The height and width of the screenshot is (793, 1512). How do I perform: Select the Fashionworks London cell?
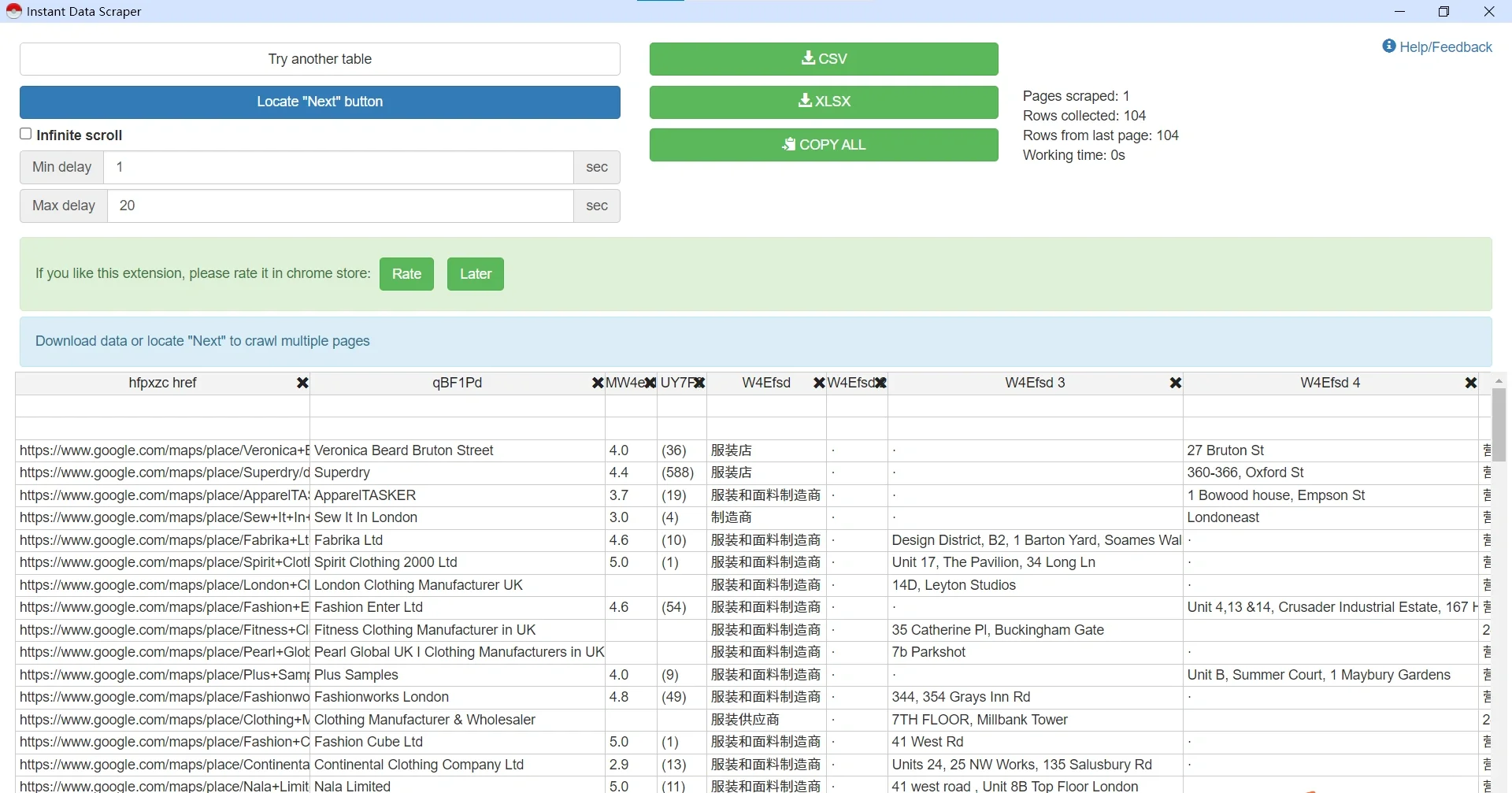[458, 697]
